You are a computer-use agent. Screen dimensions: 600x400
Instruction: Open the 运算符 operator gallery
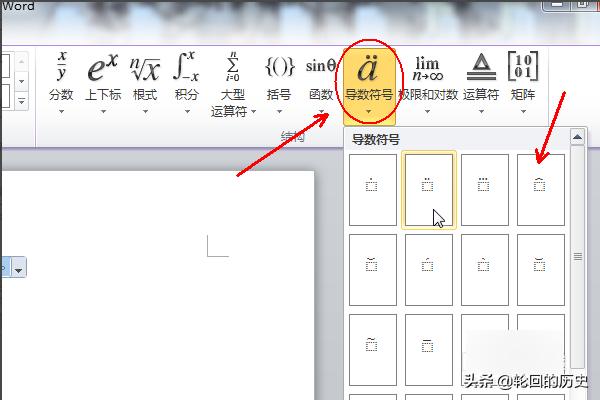(x=481, y=83)
